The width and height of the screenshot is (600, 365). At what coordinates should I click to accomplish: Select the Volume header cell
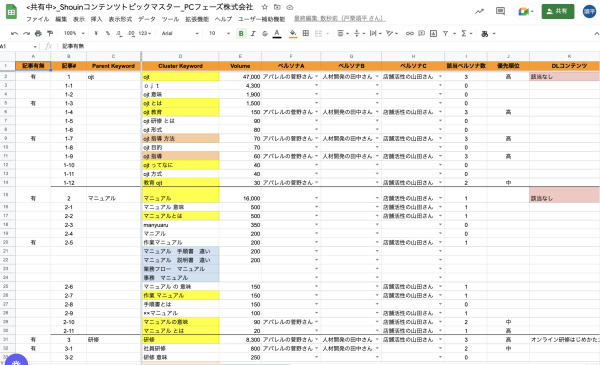click(240, 66)
